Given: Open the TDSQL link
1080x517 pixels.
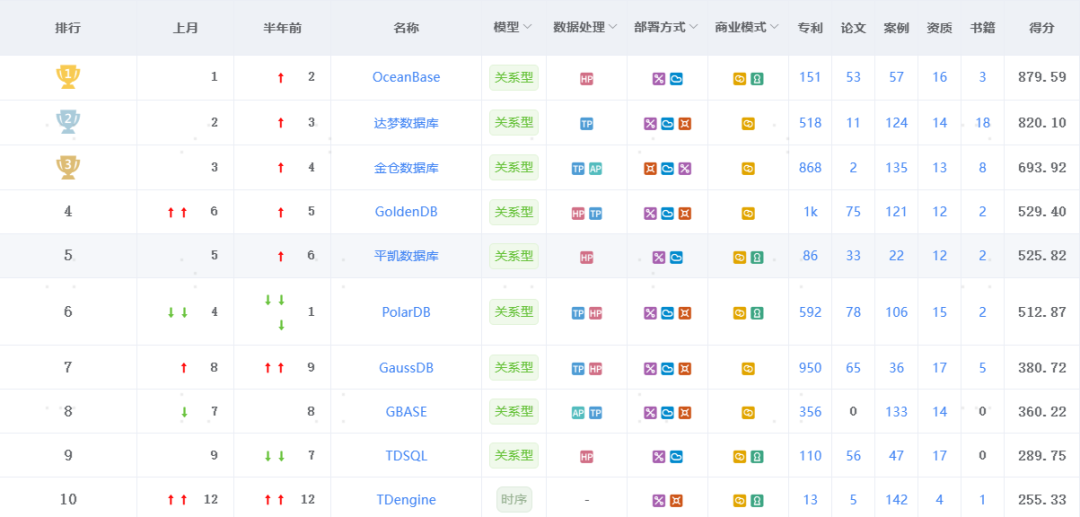Looking at the screenshot, I should [406, 456].
